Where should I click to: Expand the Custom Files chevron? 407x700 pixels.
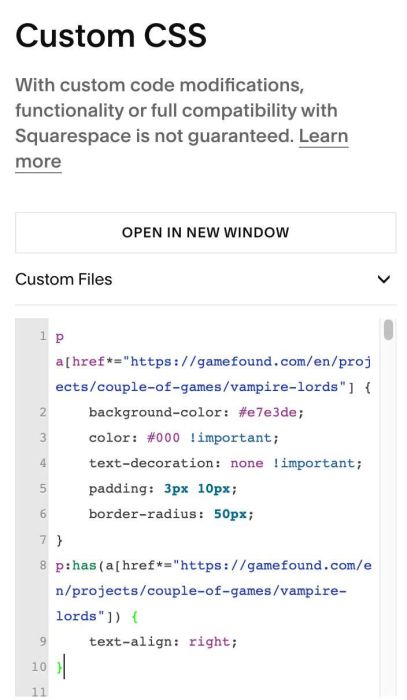[x=384, y=279]
